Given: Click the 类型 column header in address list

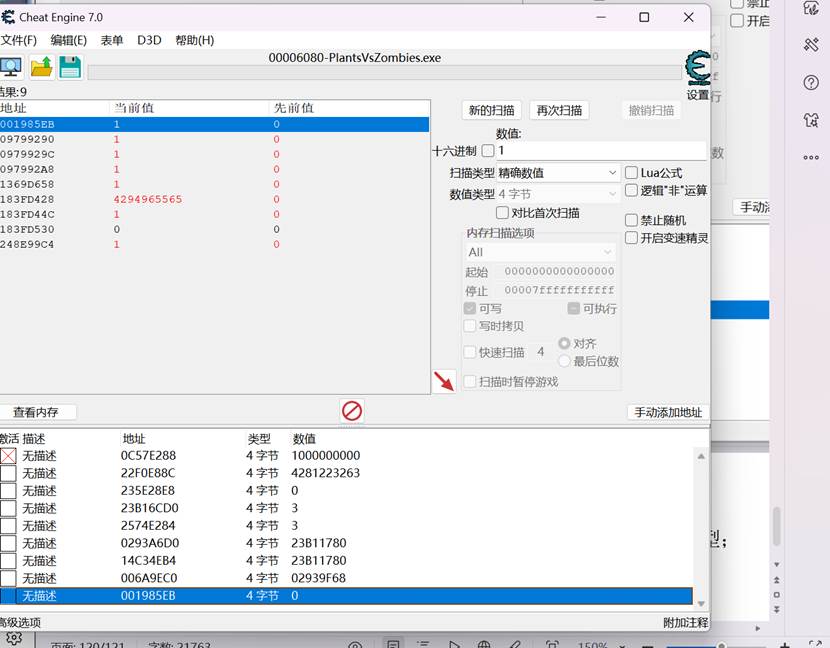Looking at the screenshot, I should [259, 439].
